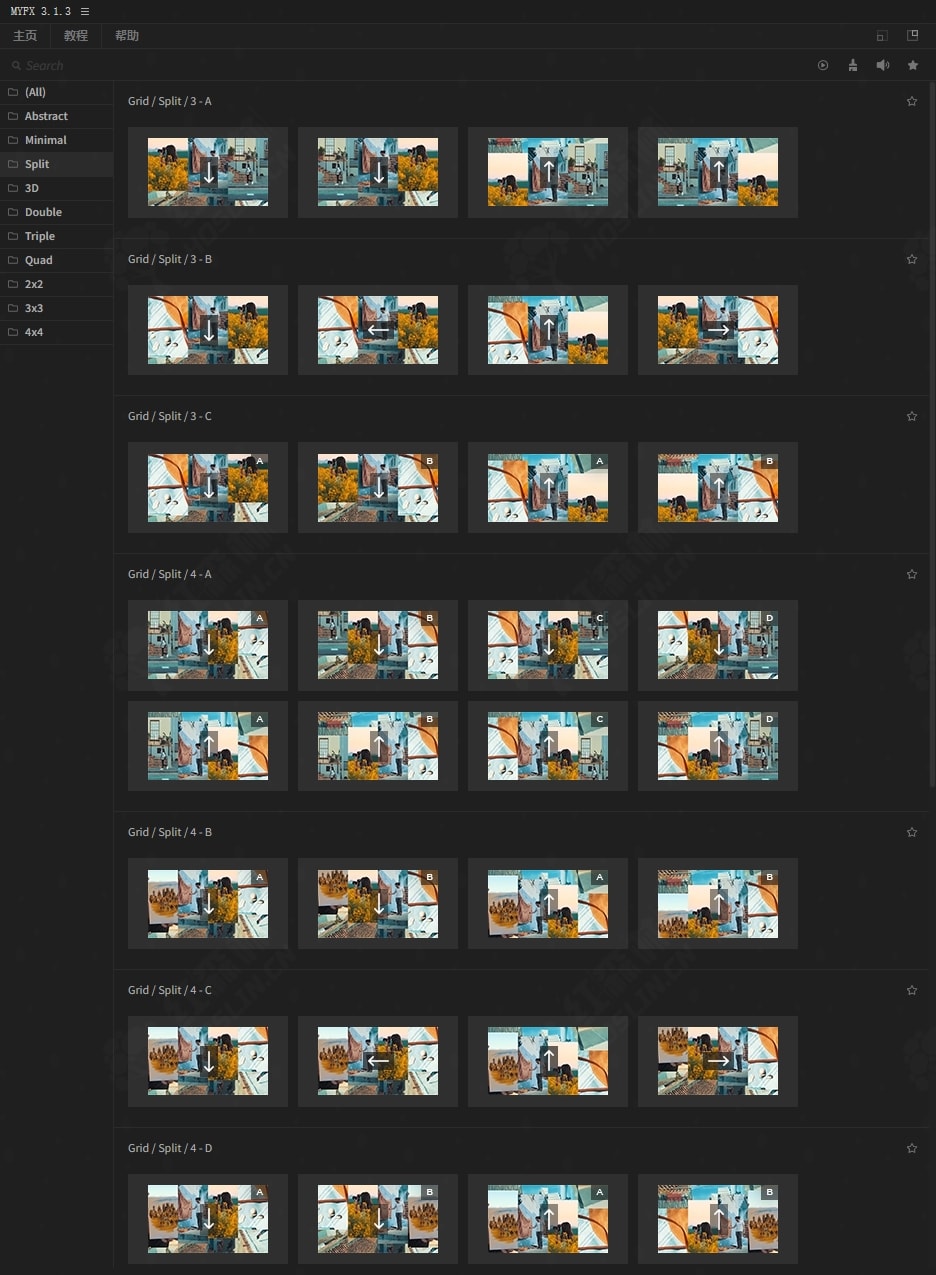Favorite Grid / Split / 3 - B with its star
The width and height of the screenshot is (936, 1275).
tap(912, 259)
